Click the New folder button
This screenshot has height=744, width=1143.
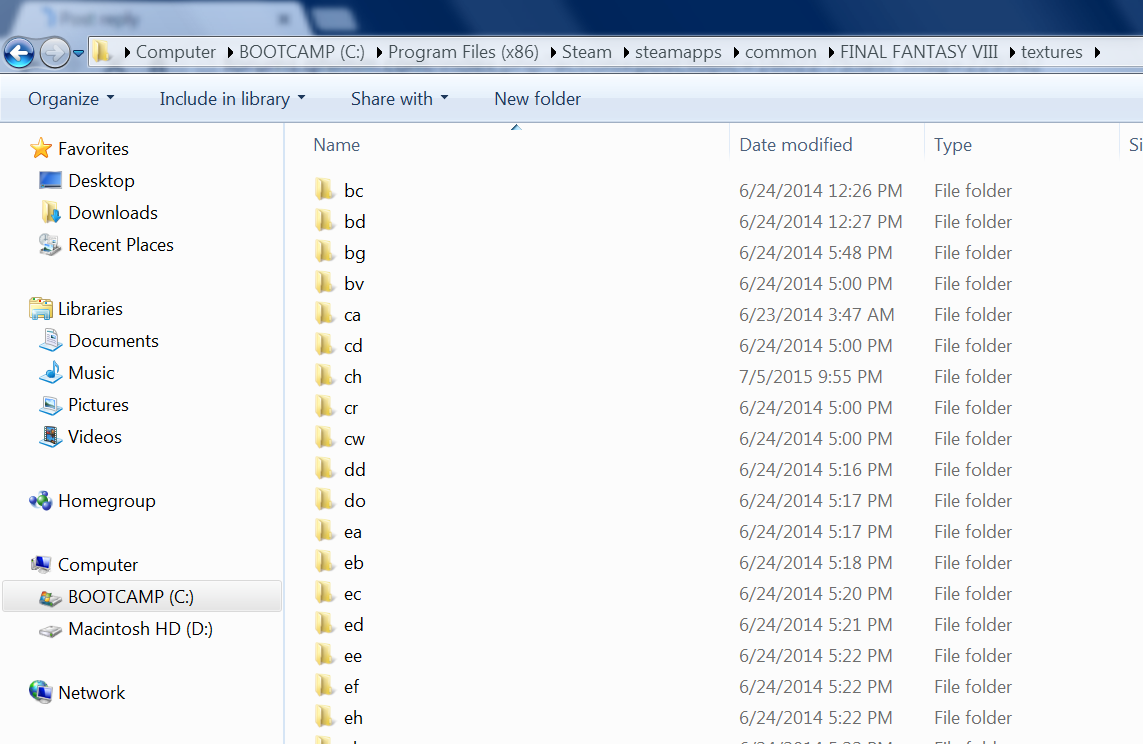[x=537, y=98]
